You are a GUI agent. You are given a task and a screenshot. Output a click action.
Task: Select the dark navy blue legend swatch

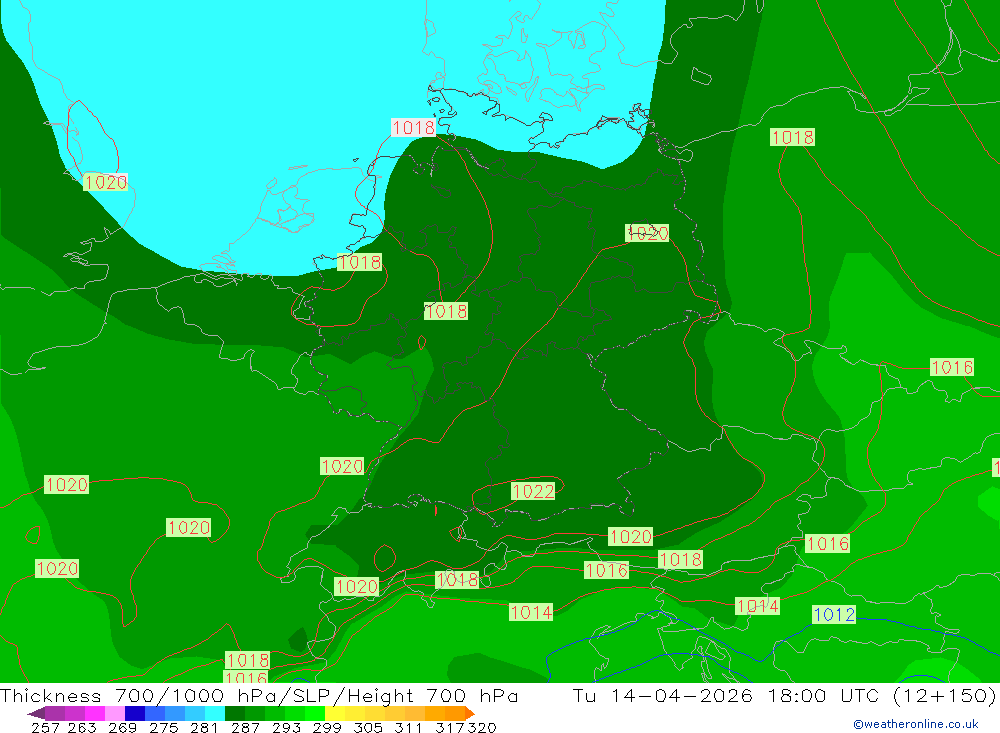click(135, 713)
